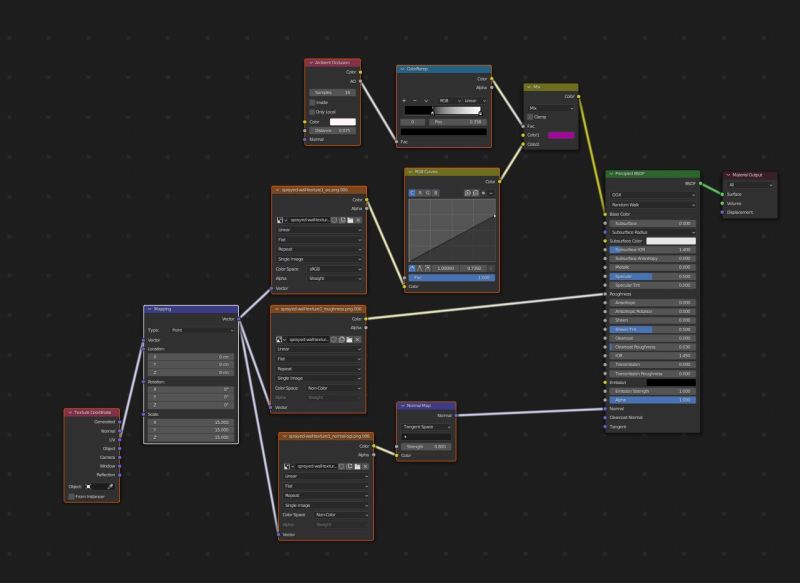This screenshot has height=583, width=800.
Task: Click the Fac slider in RGB Curves
Action: (452, 278)
